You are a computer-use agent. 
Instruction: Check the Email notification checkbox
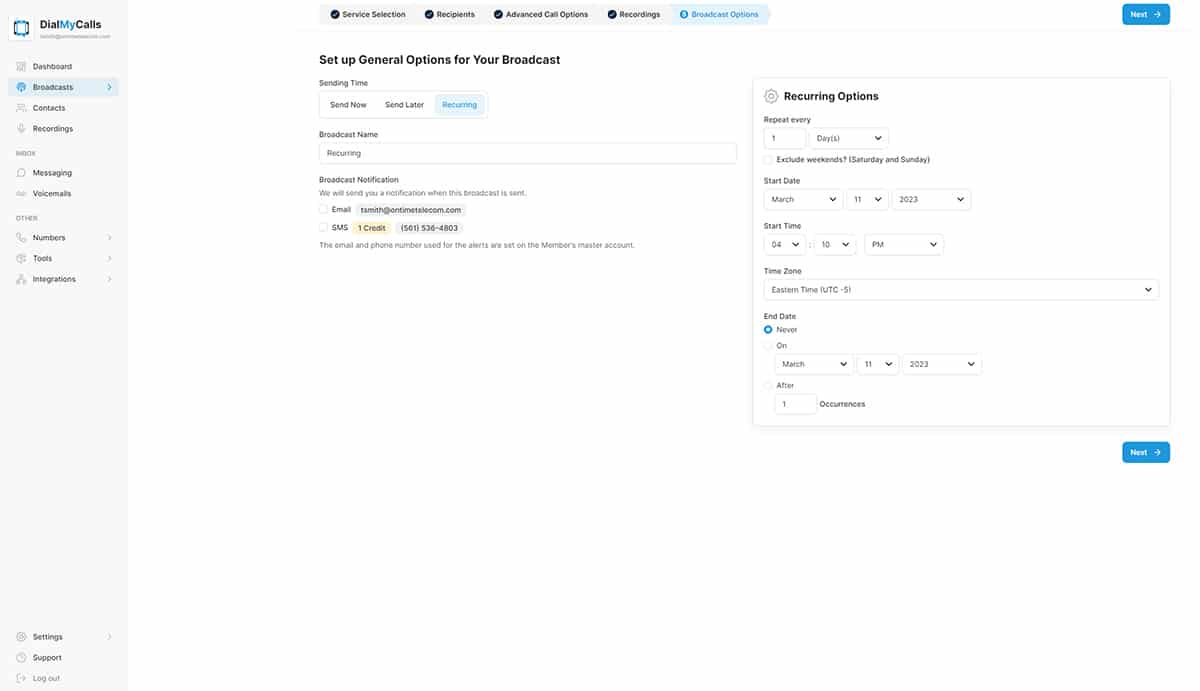pyautogui.click(x=324, y=210)
